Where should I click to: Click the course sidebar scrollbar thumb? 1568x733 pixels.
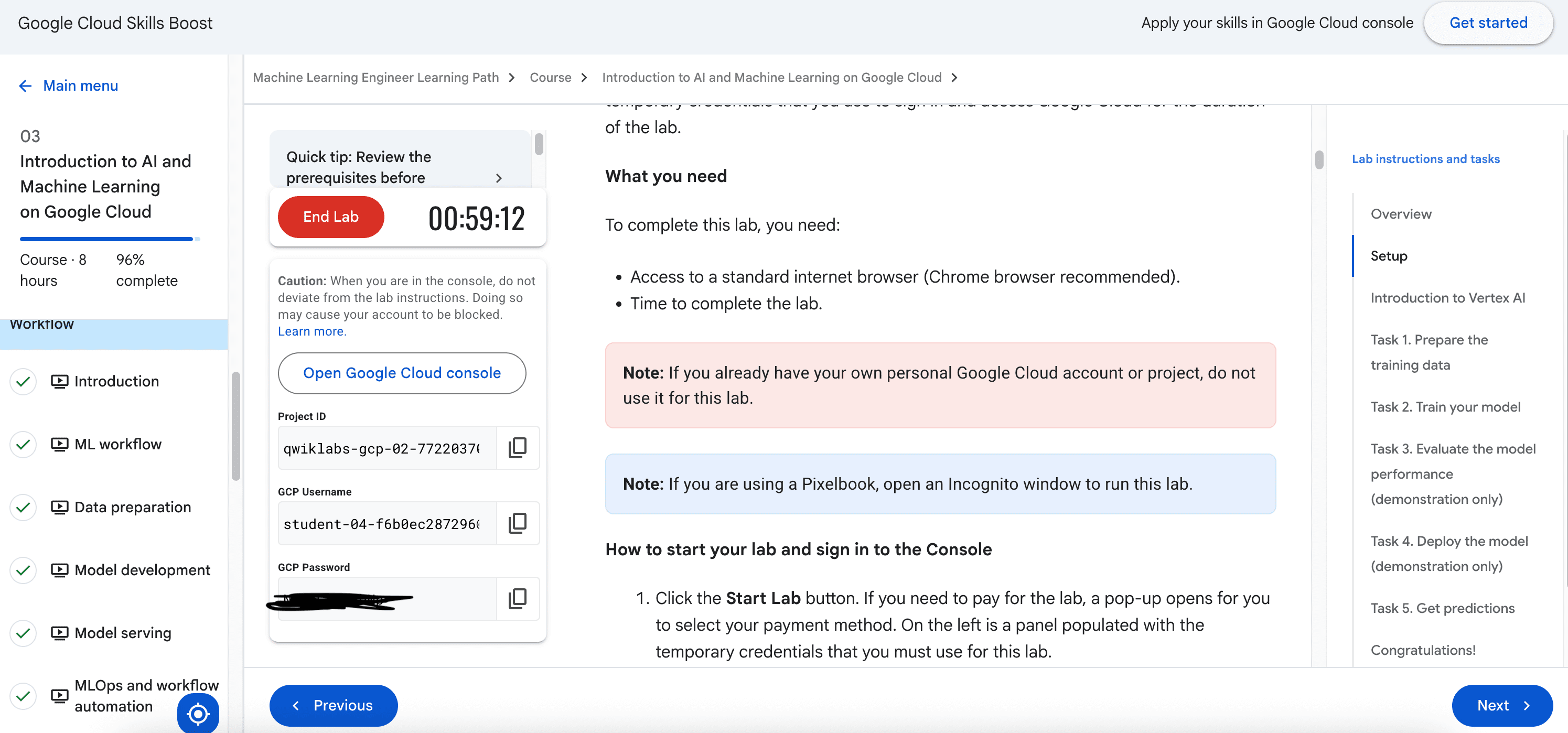[235, 426]
